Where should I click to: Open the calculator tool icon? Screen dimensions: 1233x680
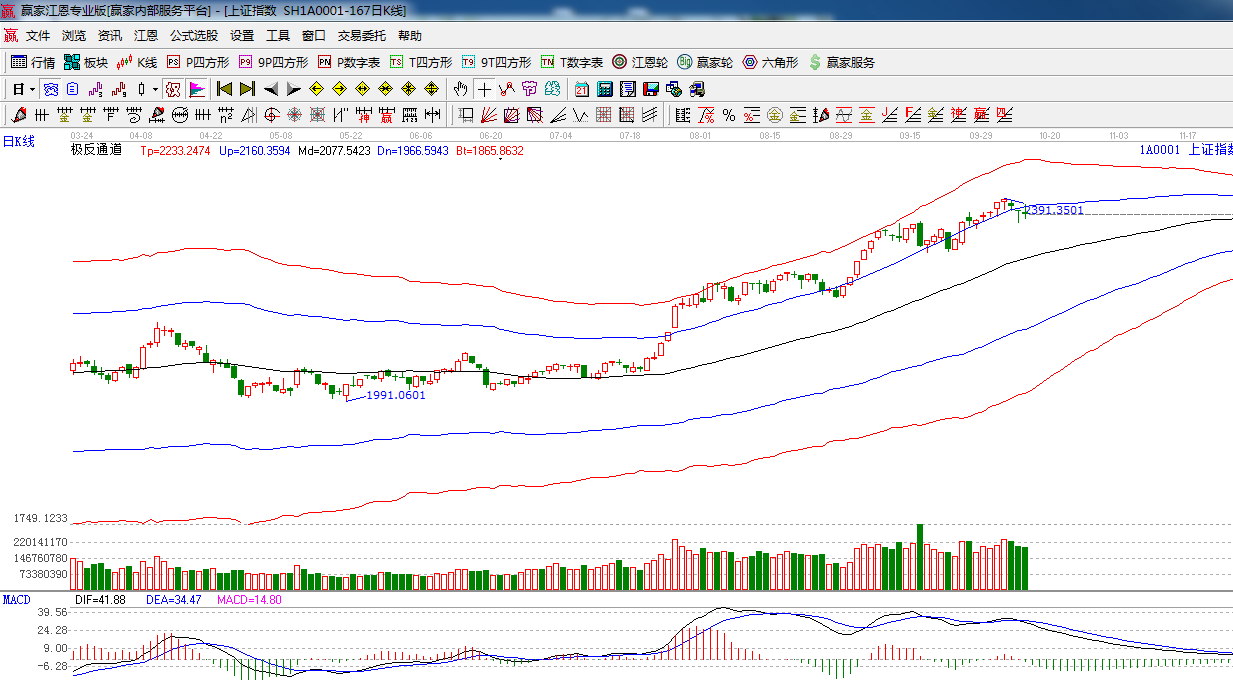(x=605, y=89)
